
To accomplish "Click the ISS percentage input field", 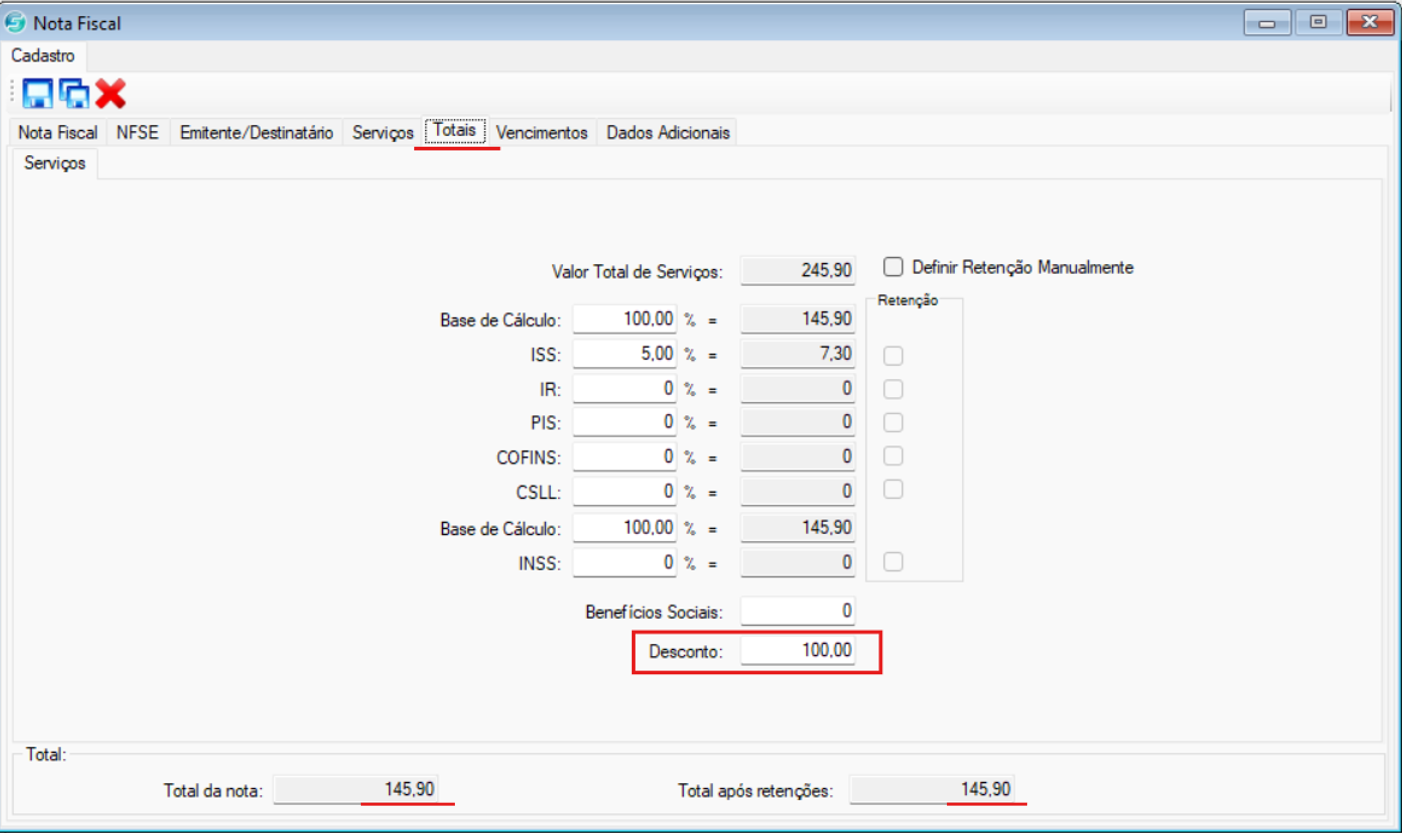I will [625, 354].
